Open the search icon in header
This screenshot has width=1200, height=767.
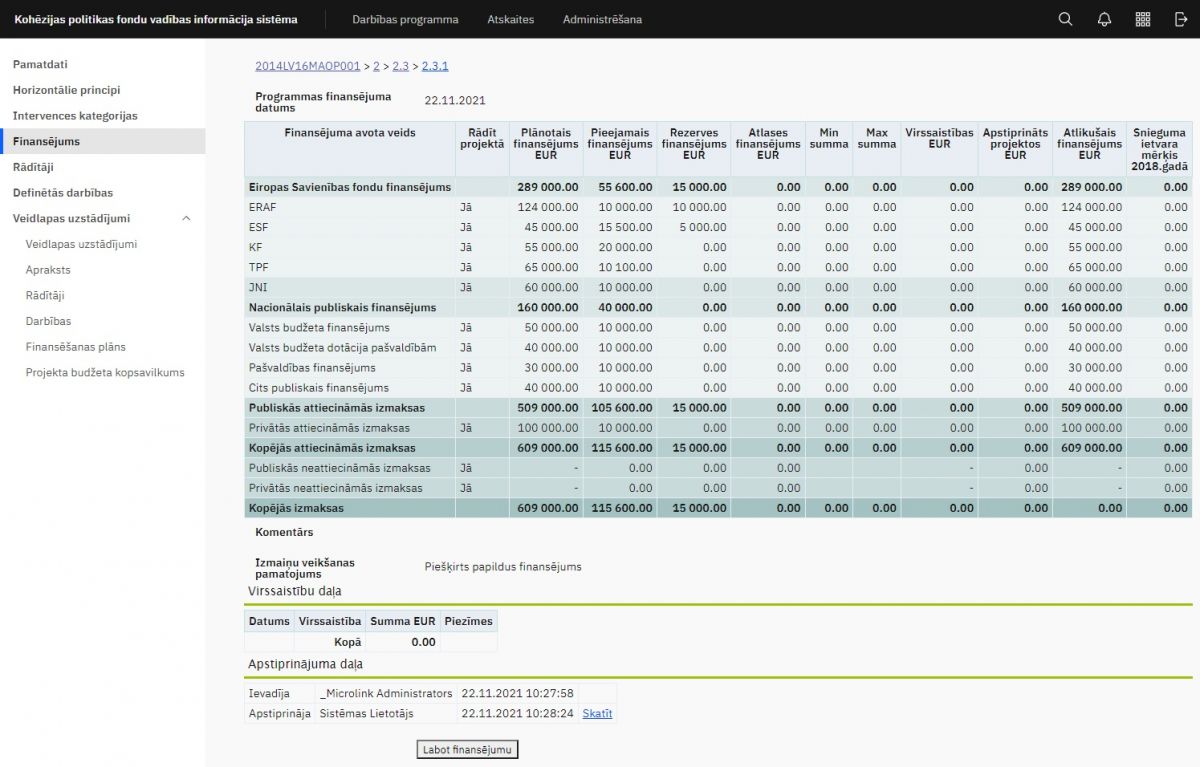1065,19
